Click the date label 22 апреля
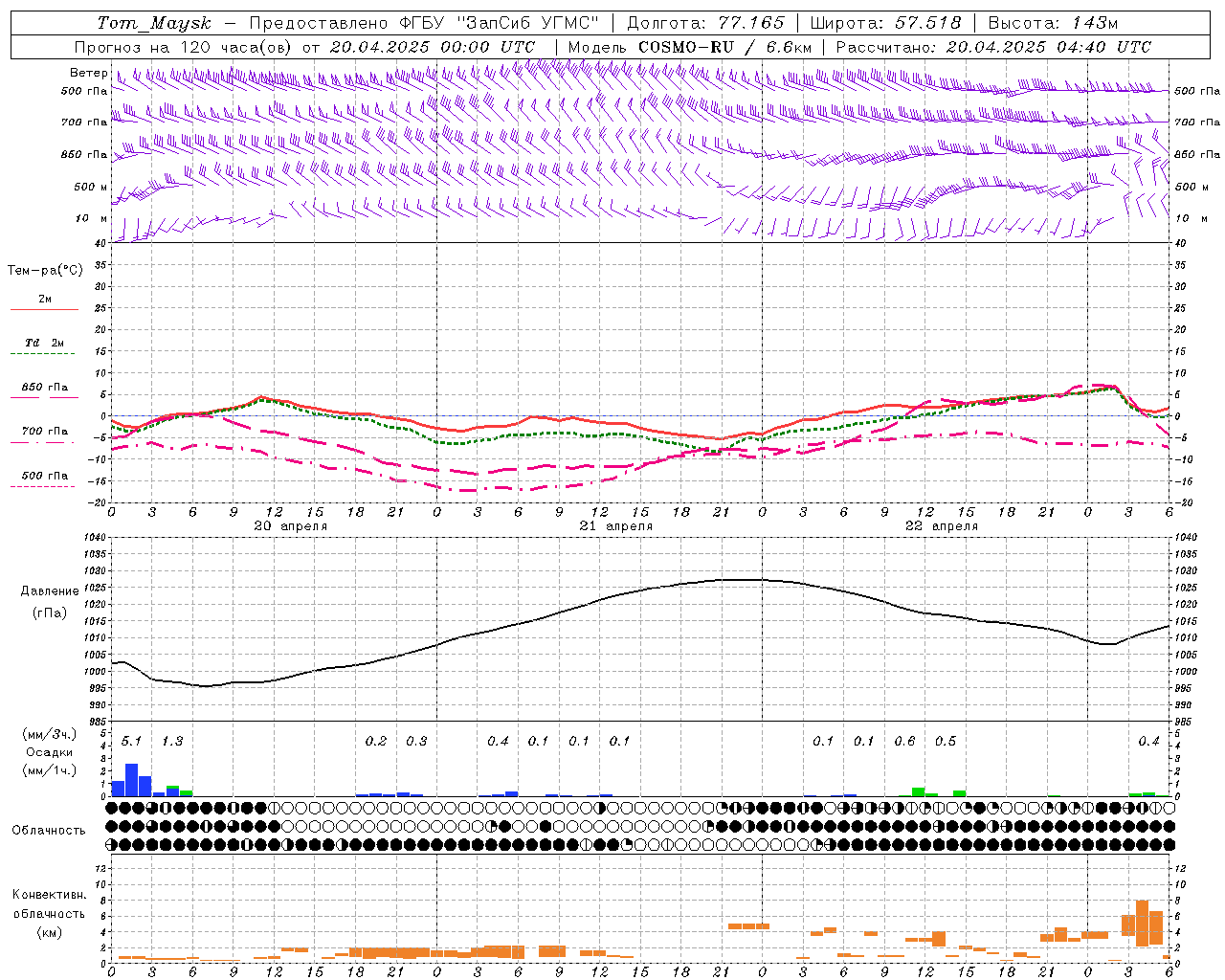The height and width of the screenshot is (980, 1225). click(x=941, y=526)
